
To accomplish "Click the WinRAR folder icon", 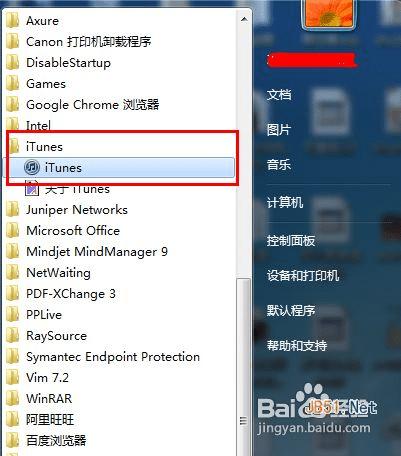I will click(x=13, y=399).
